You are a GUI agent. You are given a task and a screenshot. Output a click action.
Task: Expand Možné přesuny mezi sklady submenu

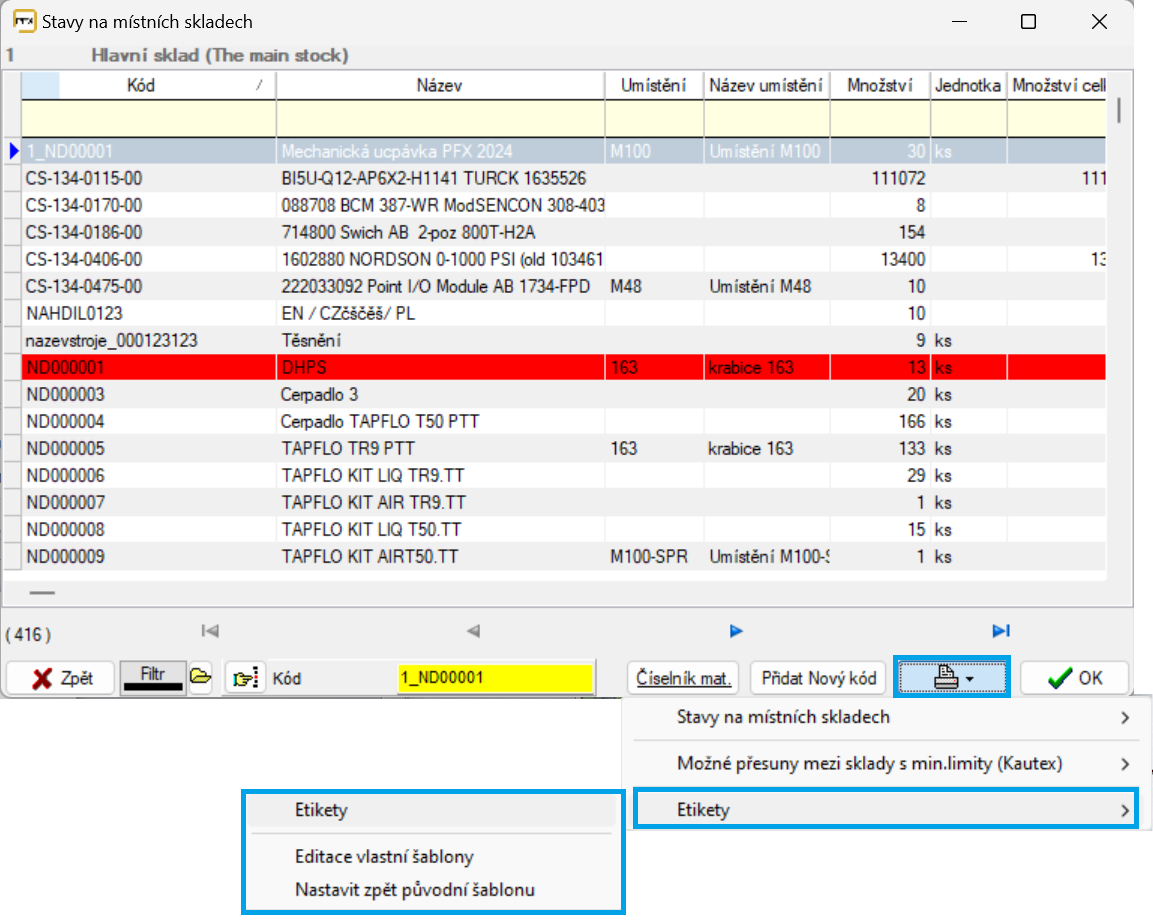tap(891, 764)
